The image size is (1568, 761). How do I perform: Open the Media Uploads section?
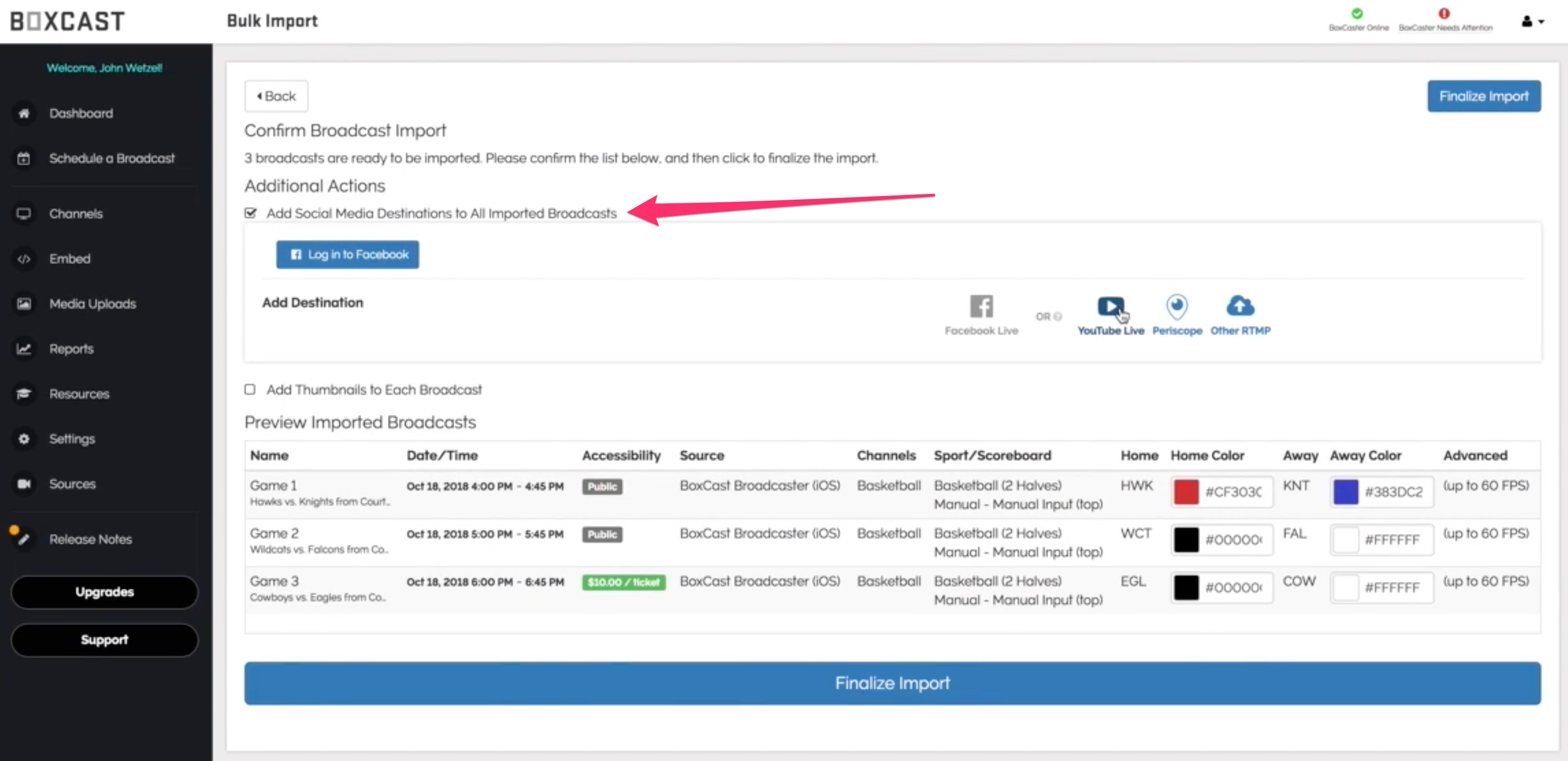coord(92,304)
